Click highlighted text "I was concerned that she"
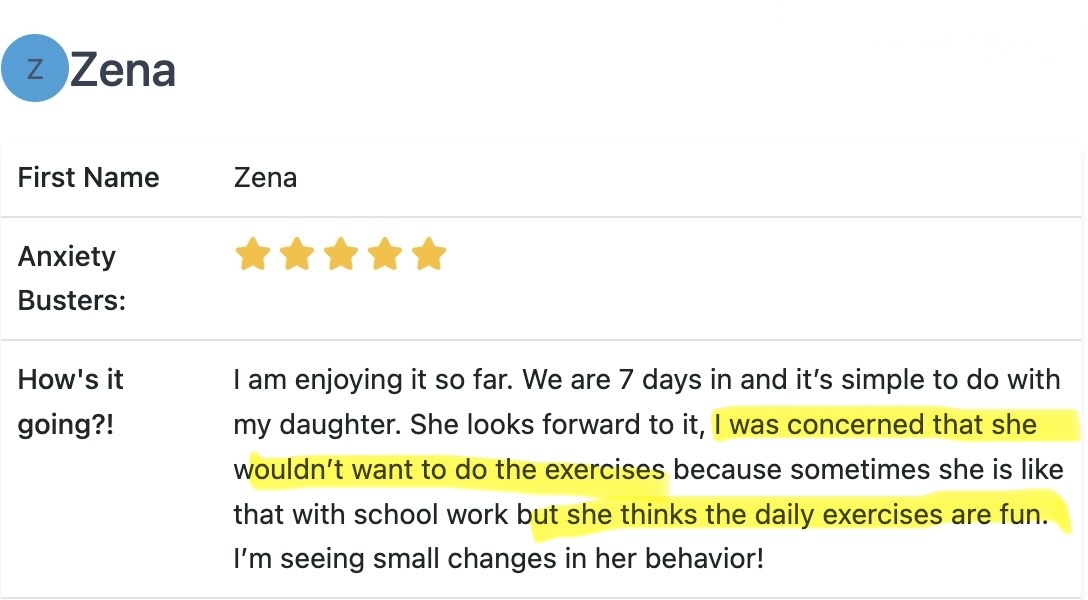This screenshot has height=600, width=1088. click(876, 425)
